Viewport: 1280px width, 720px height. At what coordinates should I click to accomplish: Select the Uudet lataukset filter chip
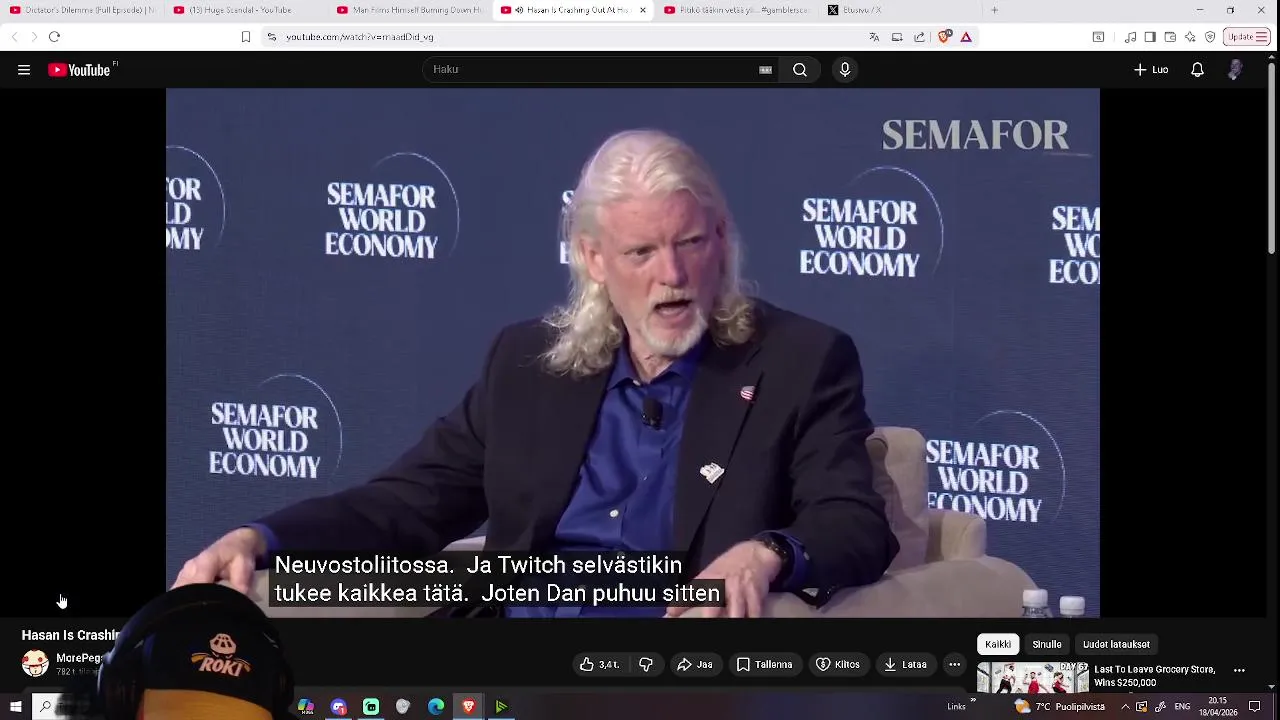1116,644
